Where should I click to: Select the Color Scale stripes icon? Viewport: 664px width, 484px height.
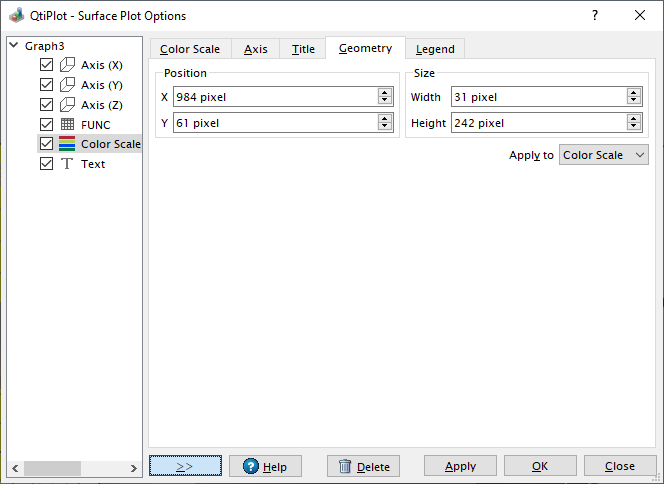67,144
